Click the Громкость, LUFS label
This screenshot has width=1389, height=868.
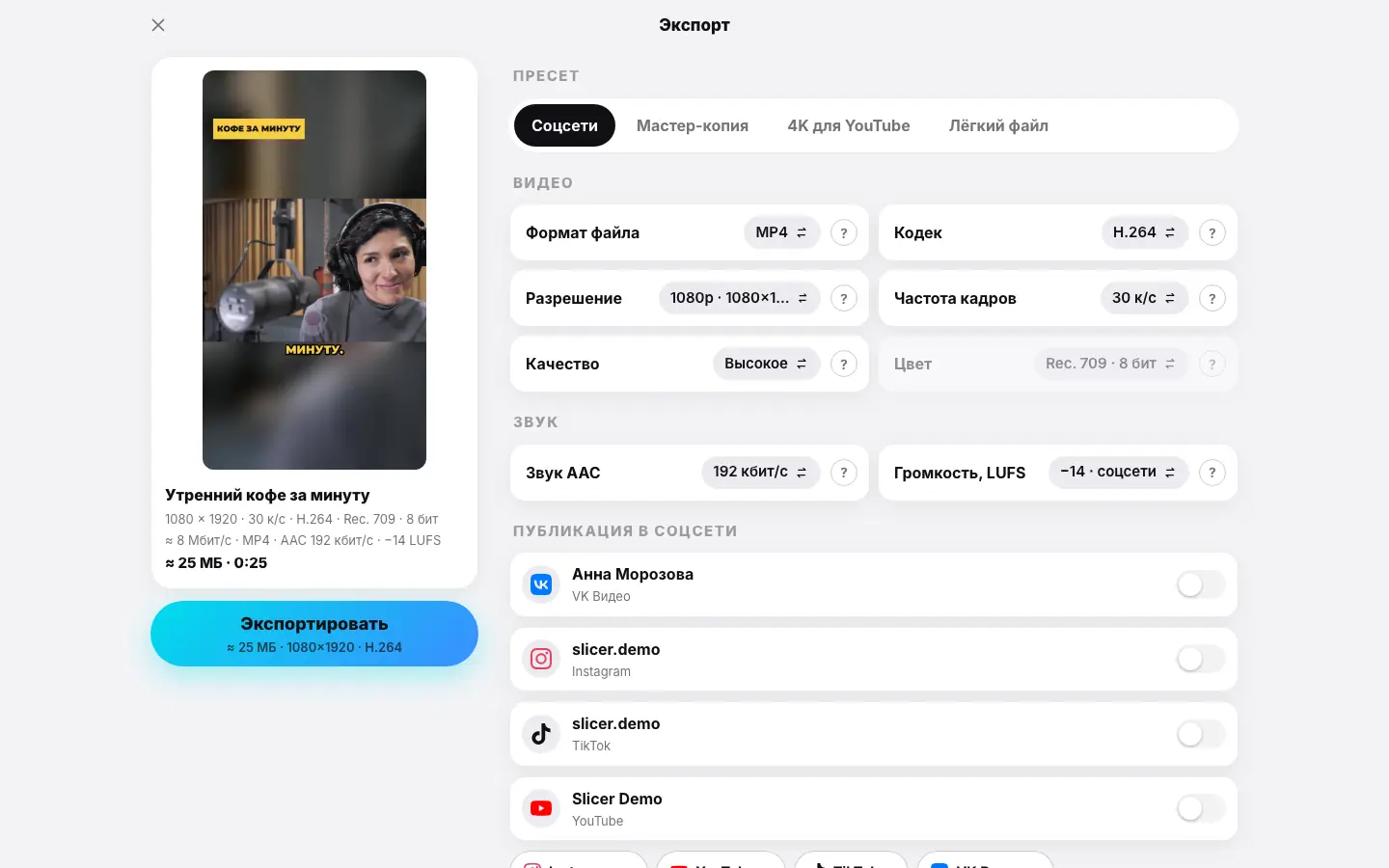point(960,473)
